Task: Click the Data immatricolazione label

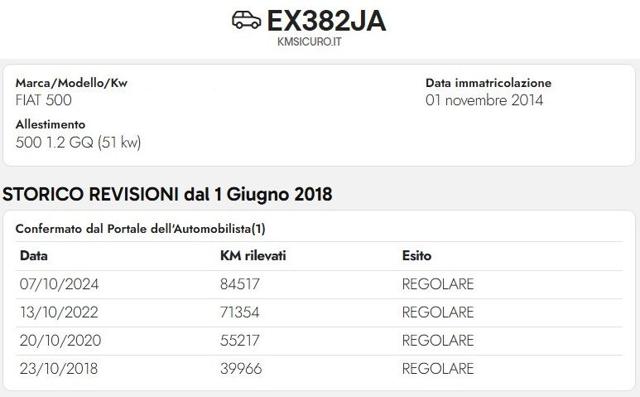Action: 488,83
